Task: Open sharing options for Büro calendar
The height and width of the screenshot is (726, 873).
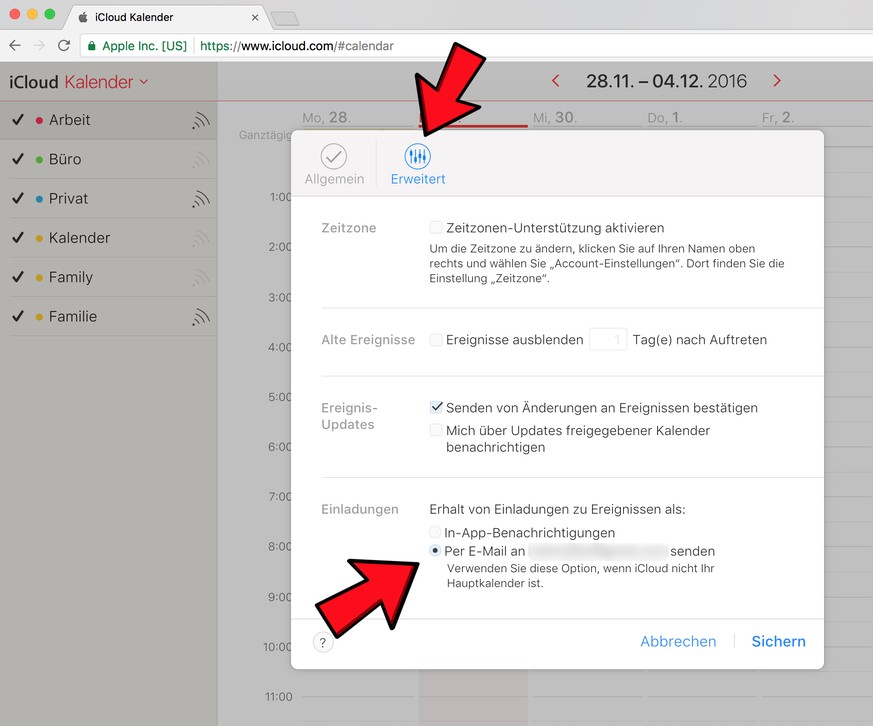Action: (x=201, y=160)
